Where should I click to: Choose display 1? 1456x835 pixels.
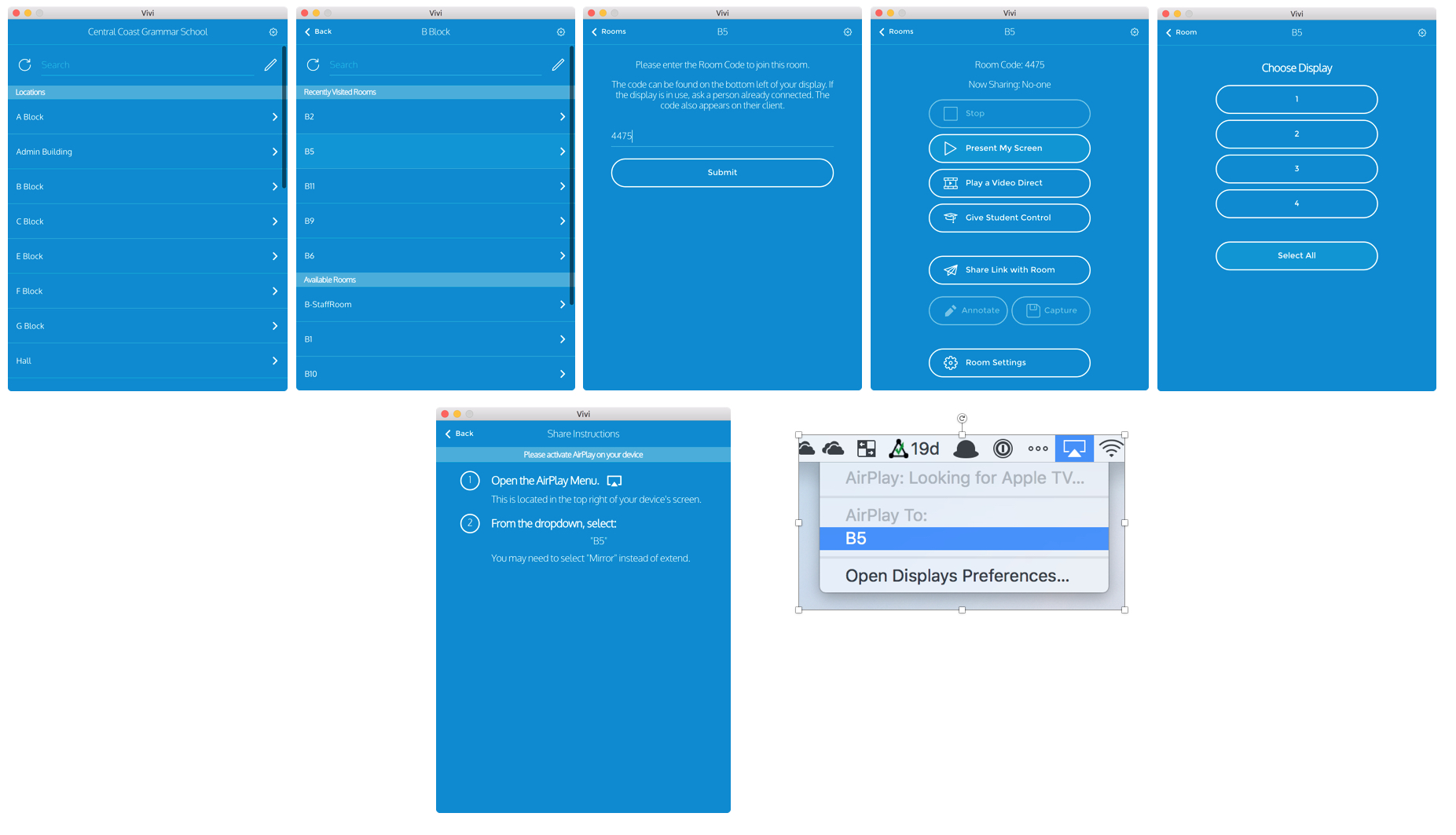point(1296,100)
